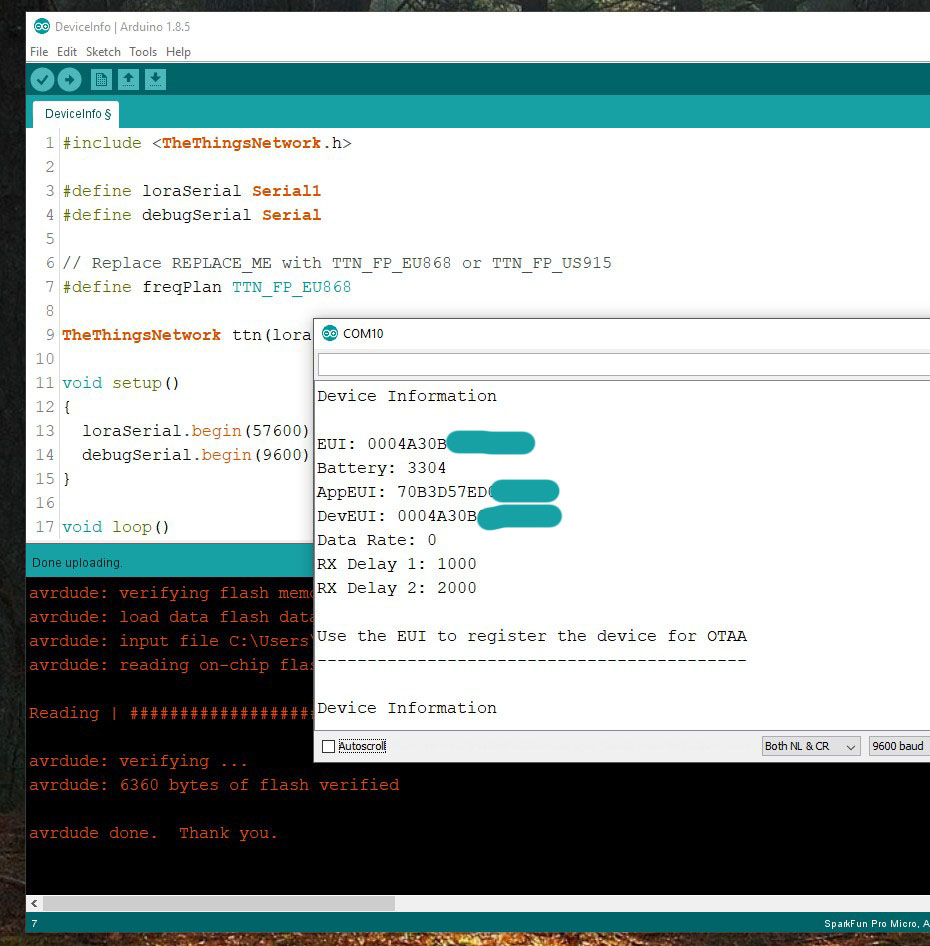930x946 pixels.
Task: Click the Upload arrow icon
Action: [x=69, y=79]
